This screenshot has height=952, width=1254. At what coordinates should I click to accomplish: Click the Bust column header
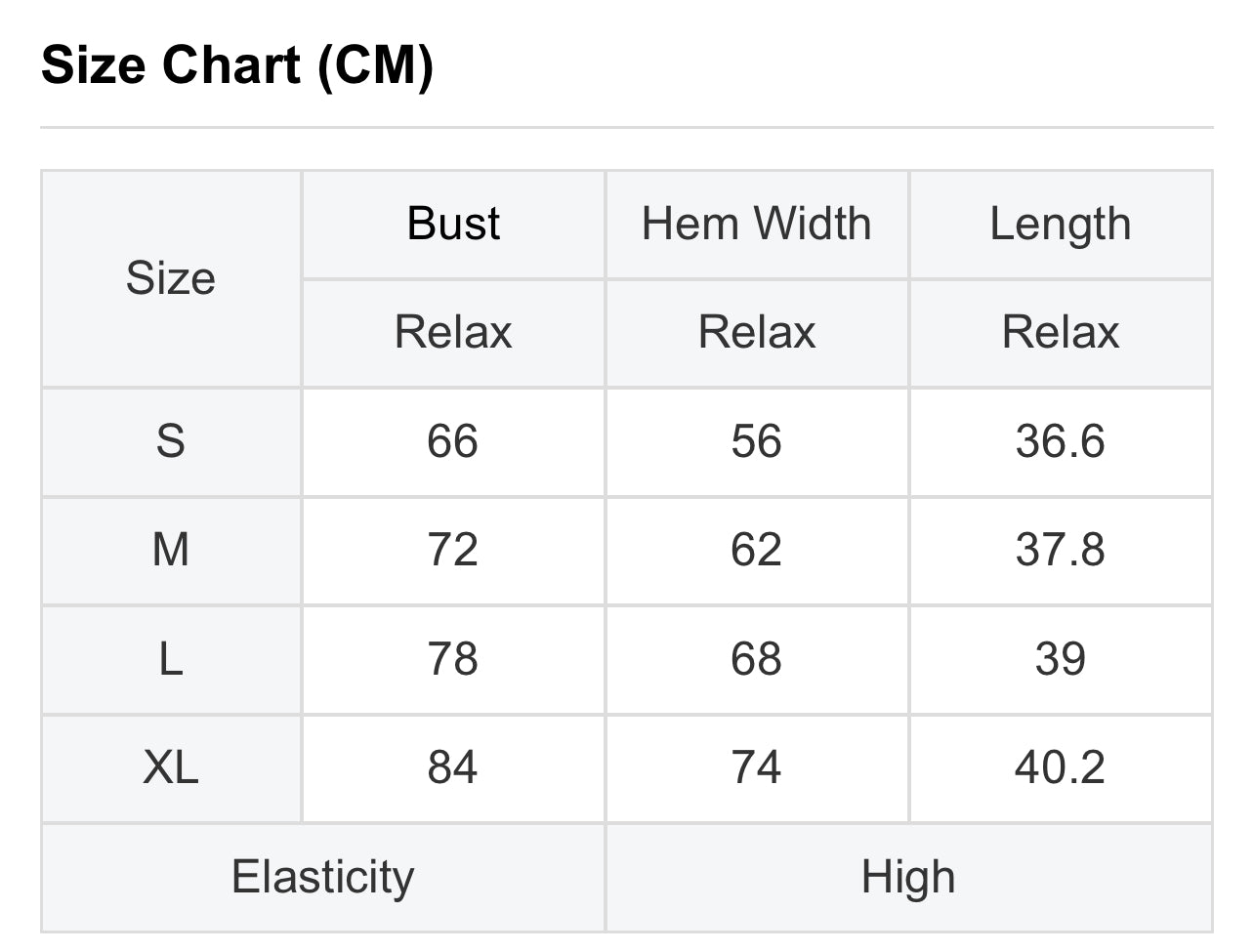pos(453,224)
